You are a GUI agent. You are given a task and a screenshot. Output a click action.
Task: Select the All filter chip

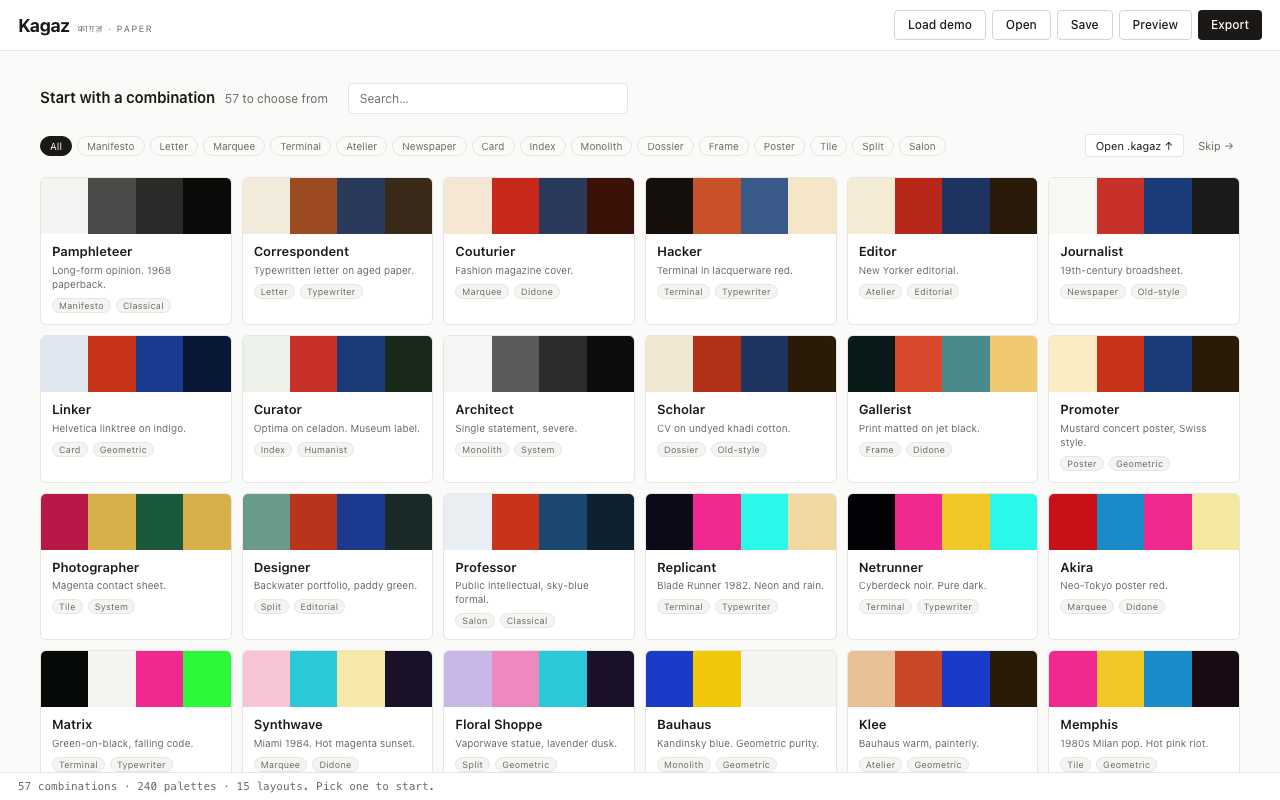point(56,146)
